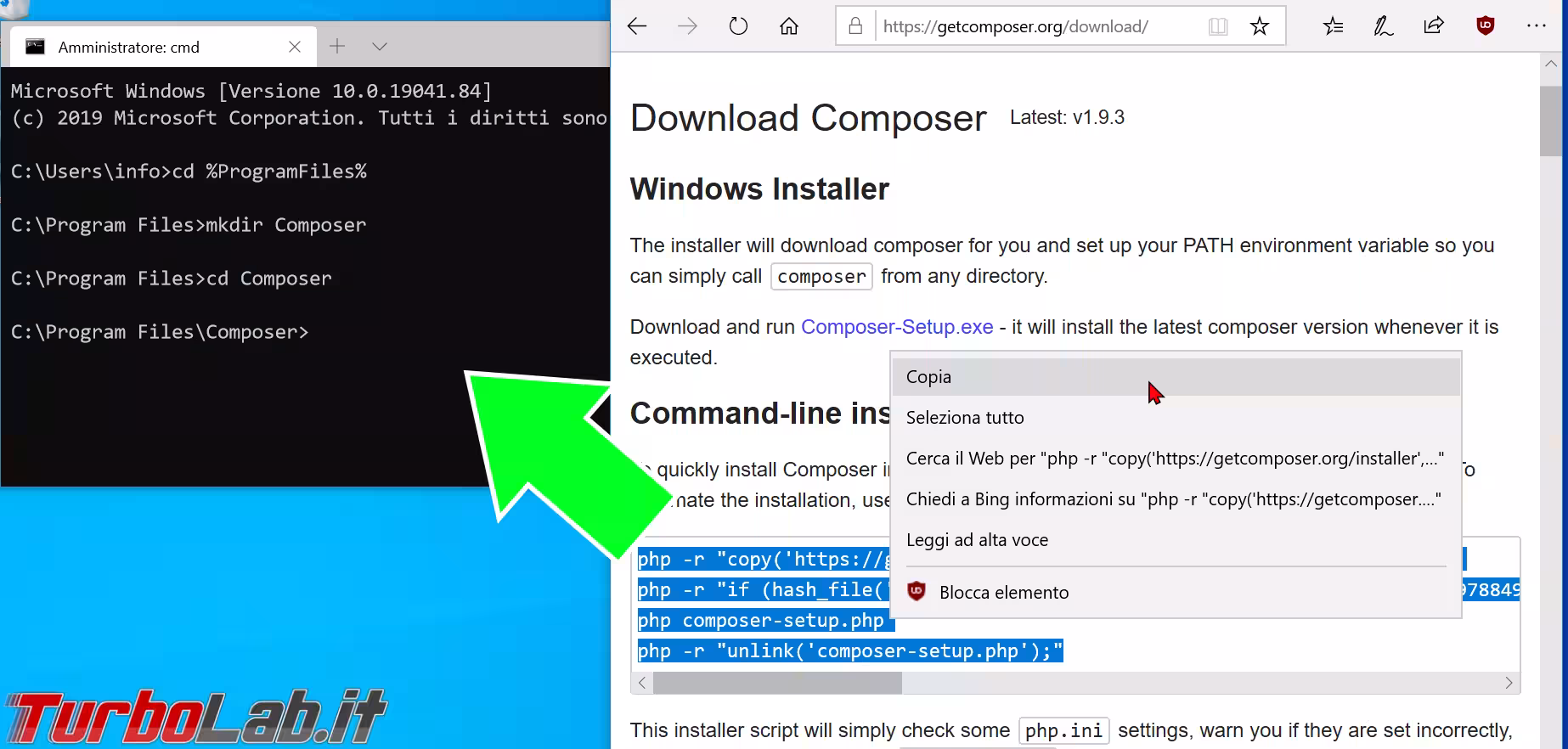Click the 'mkdir Composer' command line

[x=189, y=225]
